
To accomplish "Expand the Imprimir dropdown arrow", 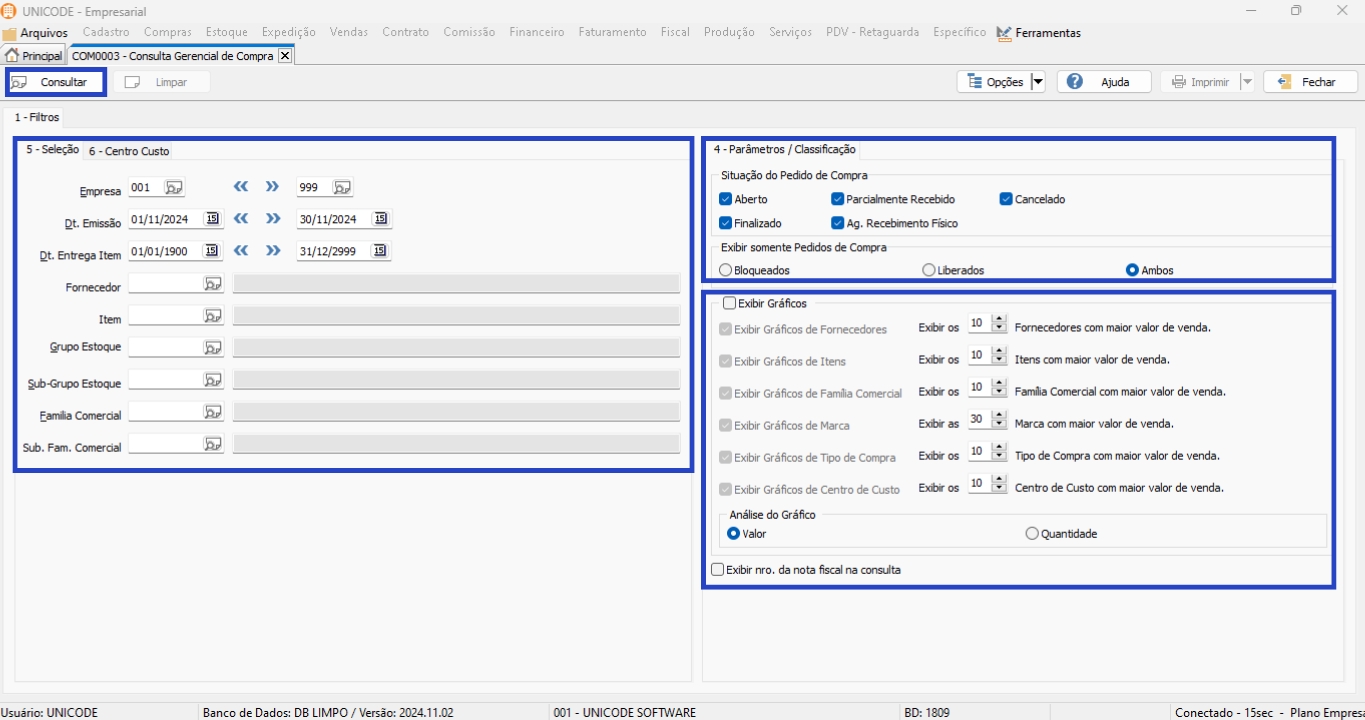I will point(1247,82).
